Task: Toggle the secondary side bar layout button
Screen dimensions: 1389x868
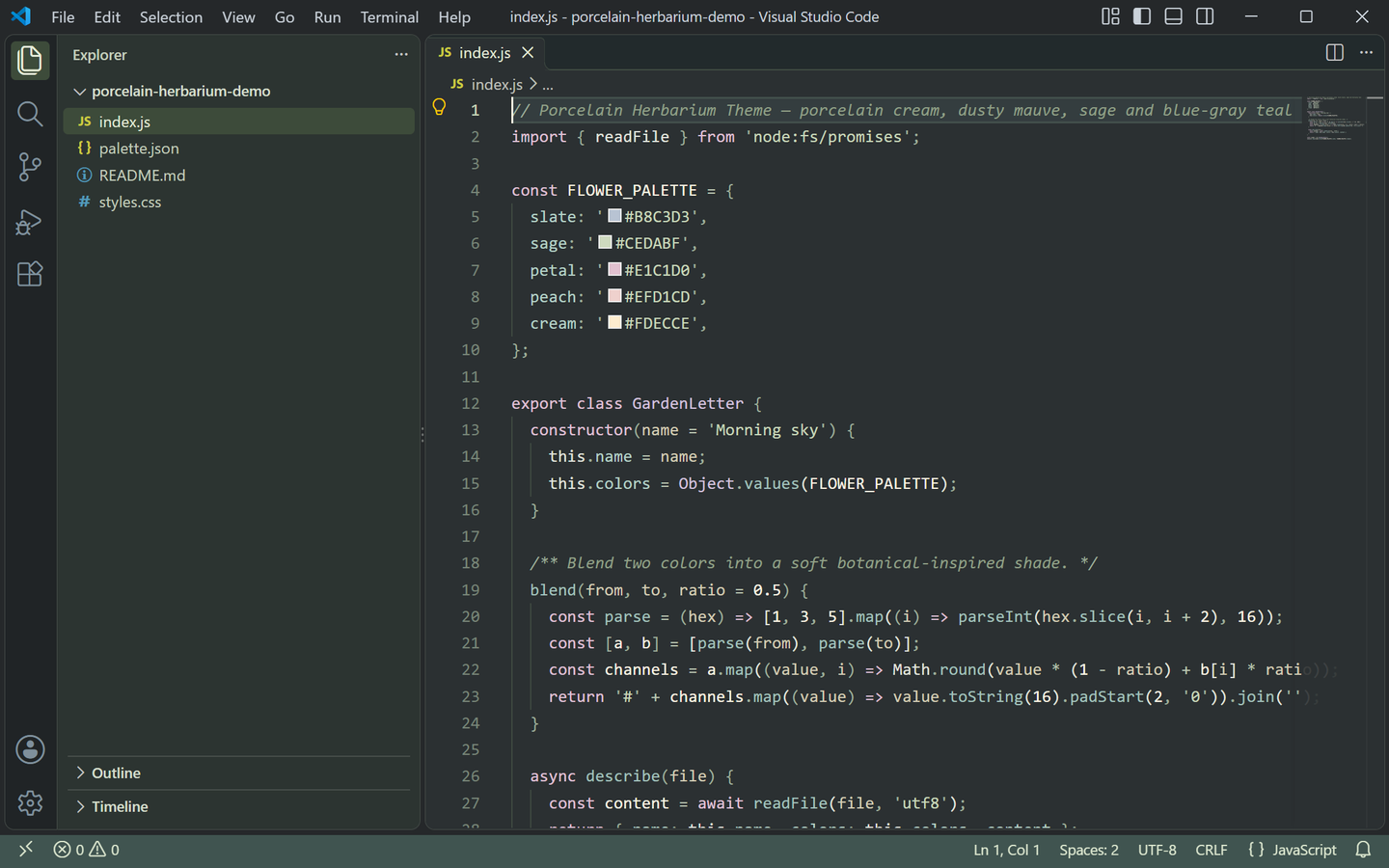Action: coord(1205,16)
